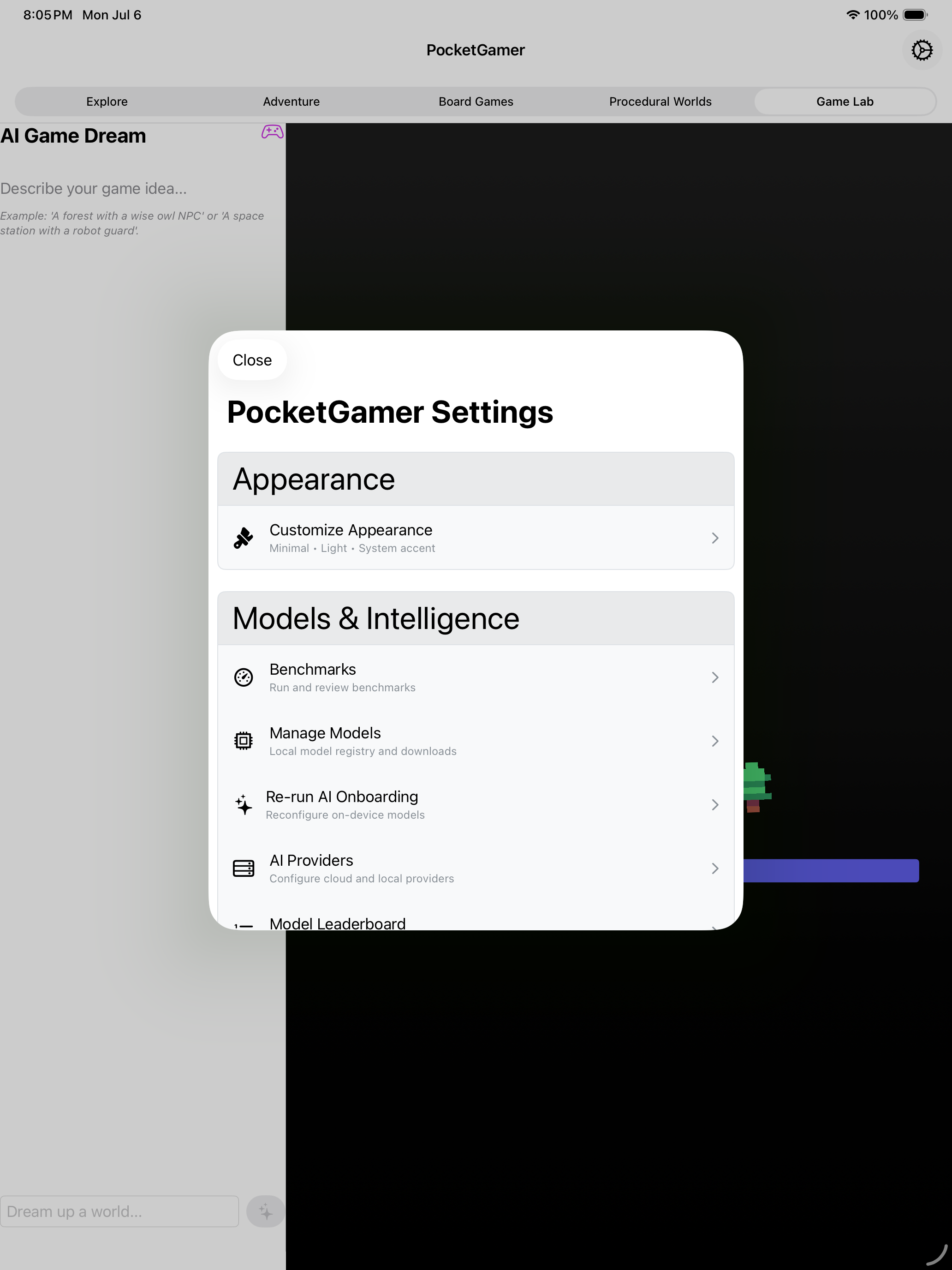Open Customize Appearance settings
The height and width of the screenshot is (1270, 952).
[x=476, y=538]
